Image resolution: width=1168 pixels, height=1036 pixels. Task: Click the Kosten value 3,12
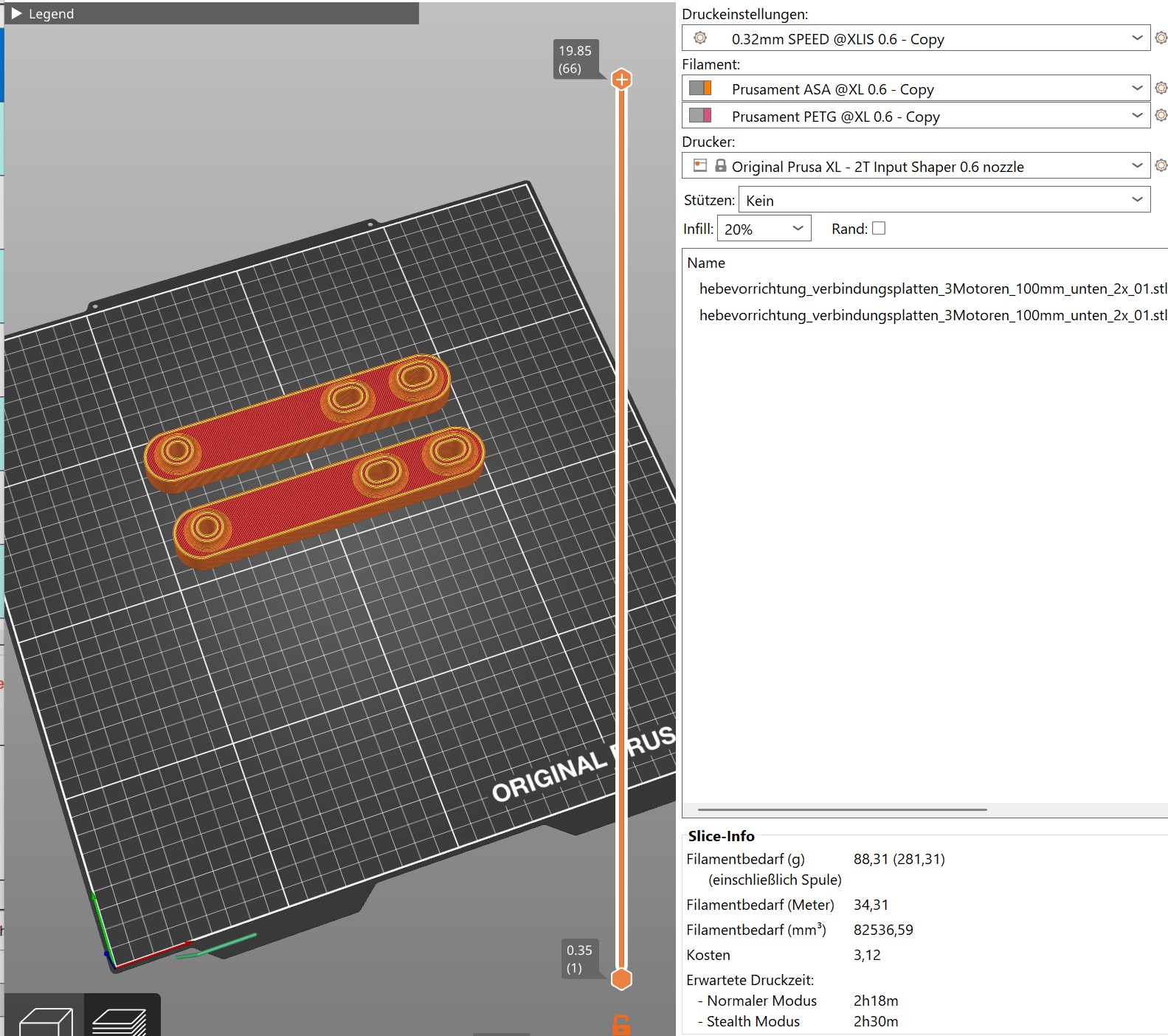[x=867, y=955]
